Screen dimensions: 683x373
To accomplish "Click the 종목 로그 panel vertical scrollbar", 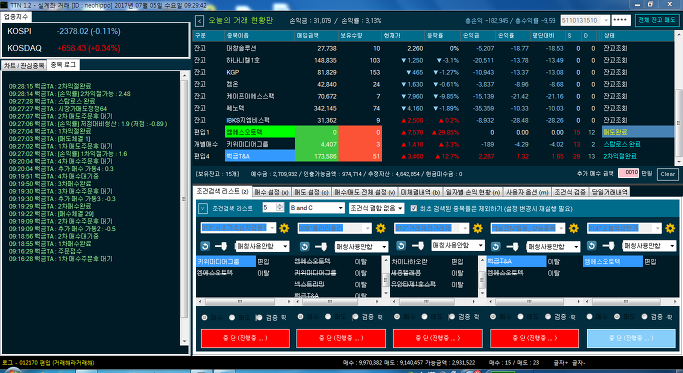I will point(184,208).
